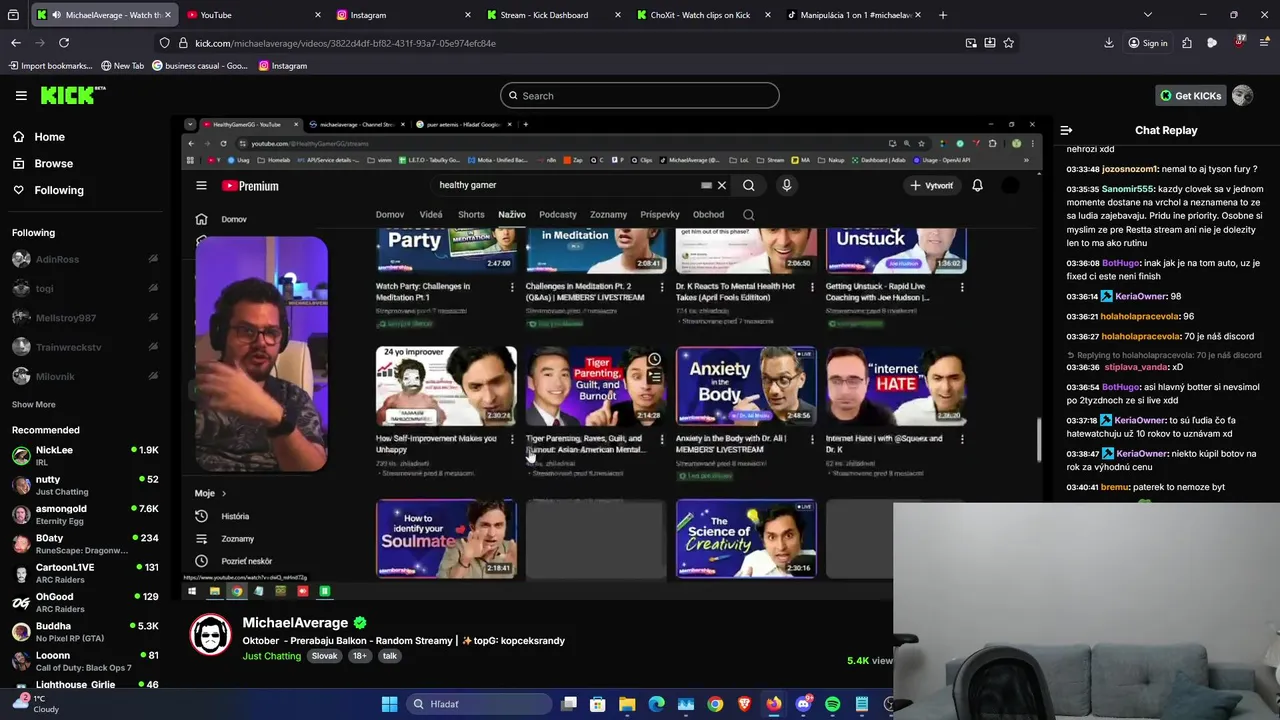Open the Kick user avatar menu
The width and height of the screenshot is (1280, 720).
point(1242,96)
